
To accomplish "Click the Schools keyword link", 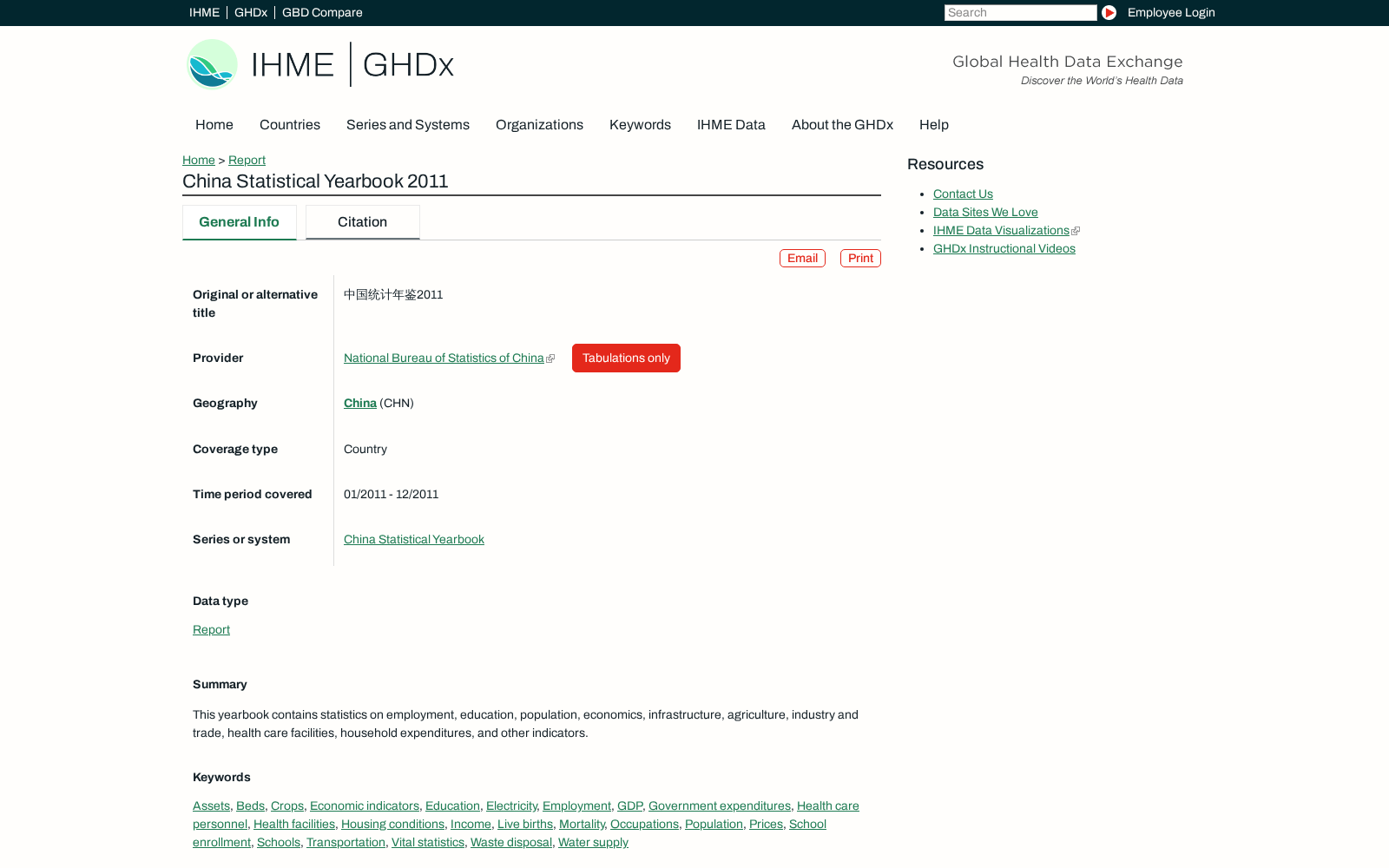I will click(x=279, y=842).
